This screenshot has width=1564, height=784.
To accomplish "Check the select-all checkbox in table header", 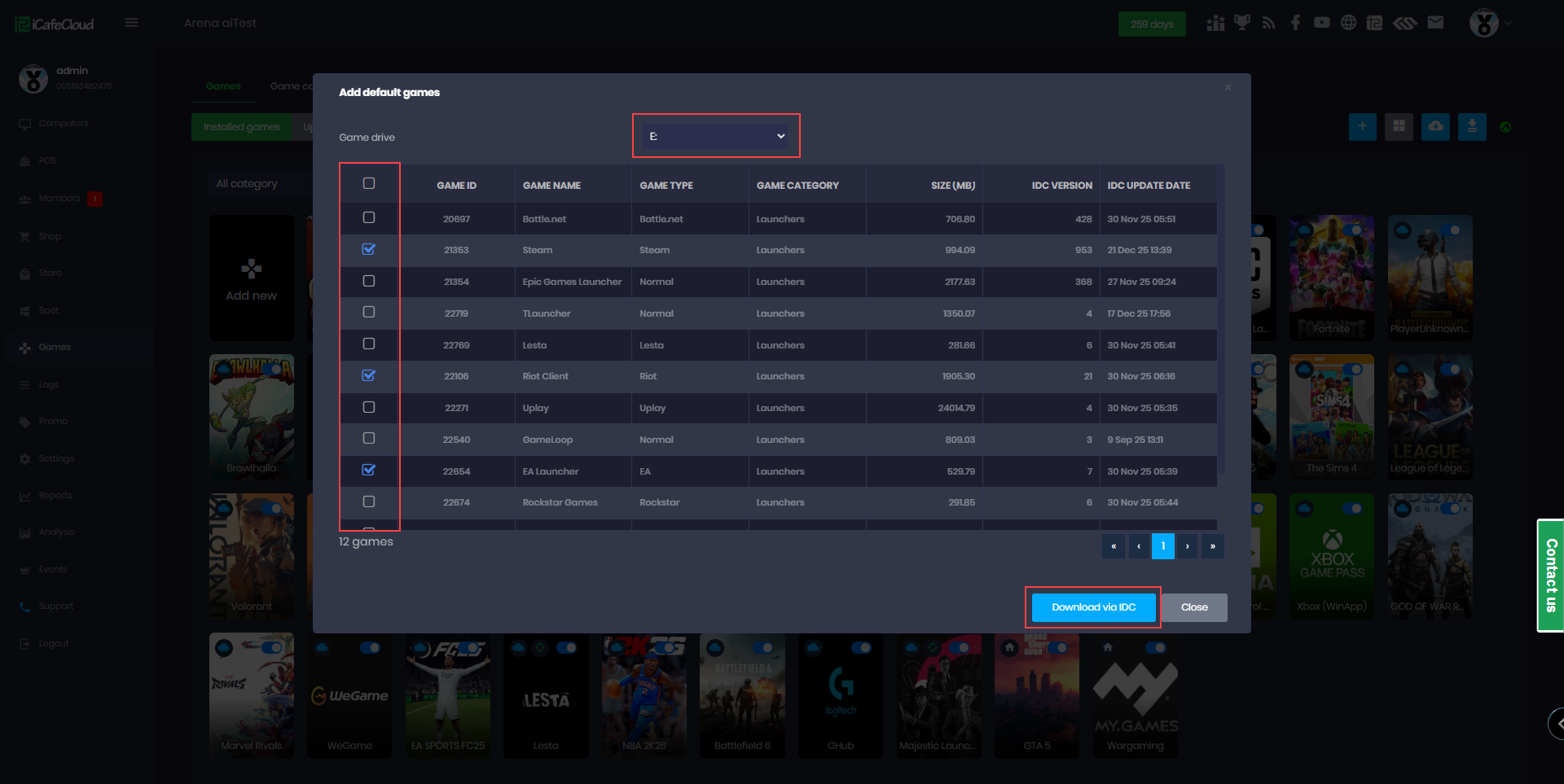I will pos(369,183).
